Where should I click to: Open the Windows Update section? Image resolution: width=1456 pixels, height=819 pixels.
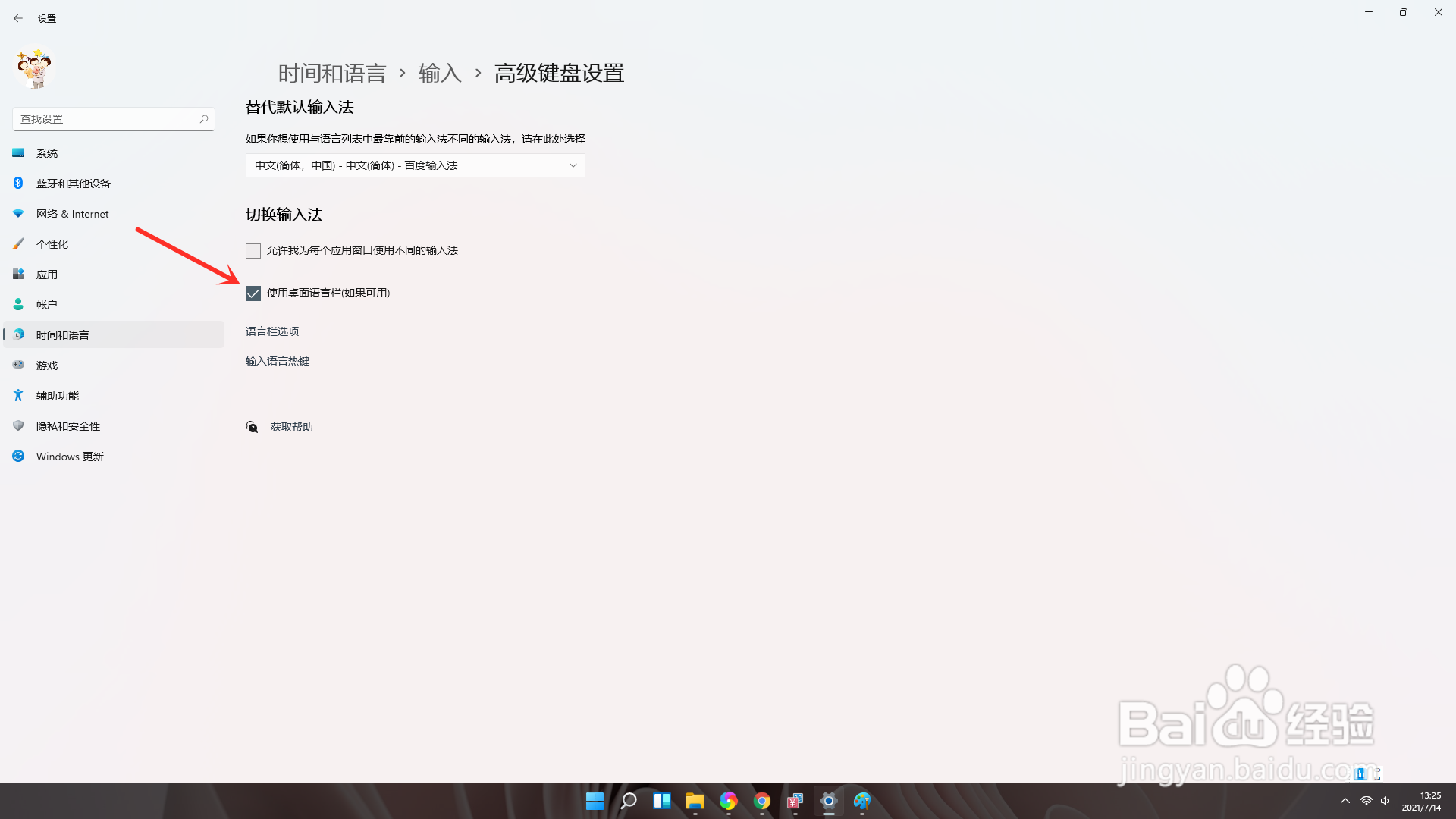69,457
